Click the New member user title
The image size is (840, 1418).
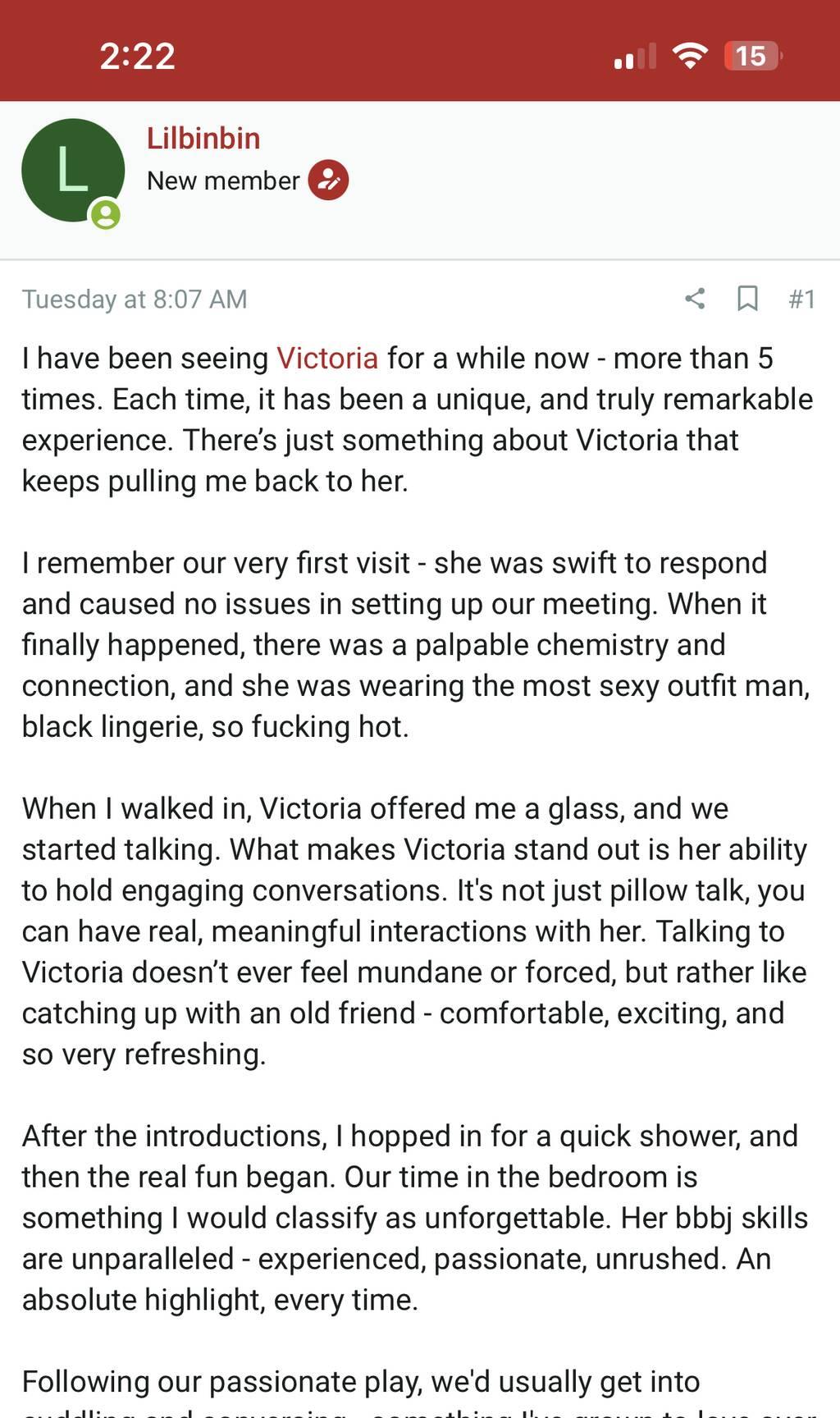point(223,181)
